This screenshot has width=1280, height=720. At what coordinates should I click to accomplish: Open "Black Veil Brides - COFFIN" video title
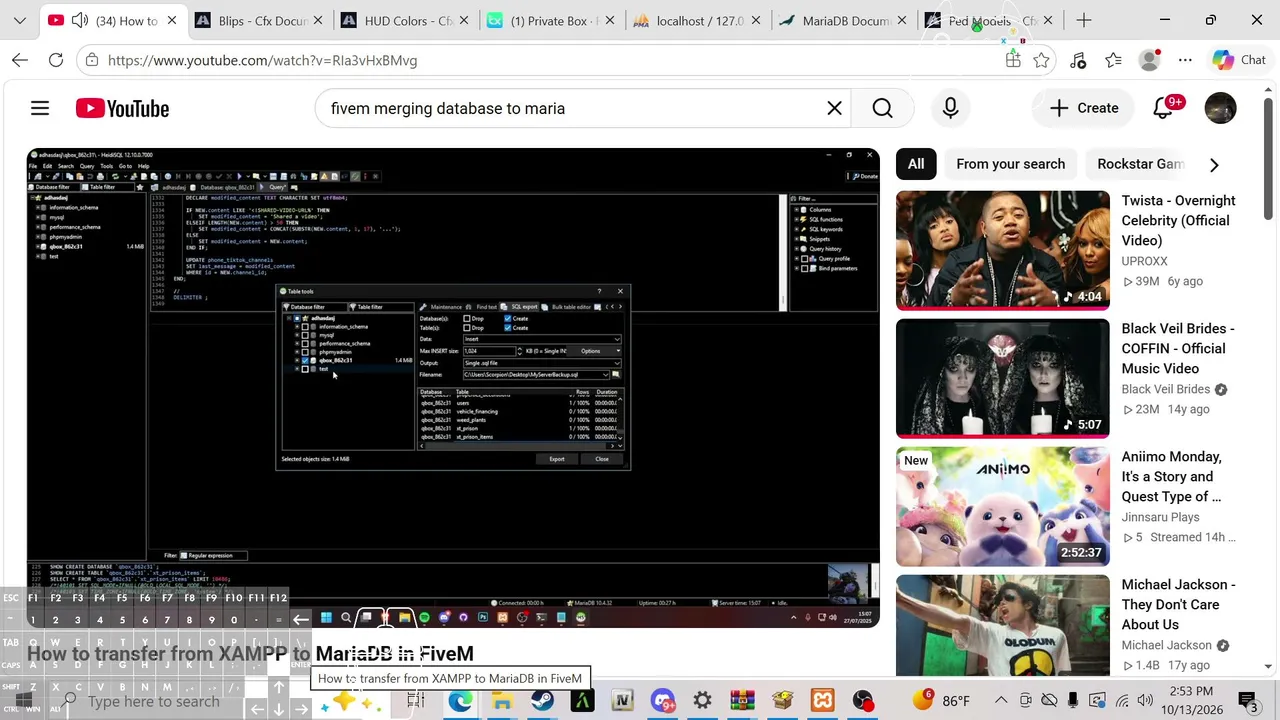tap(1178, 348)
